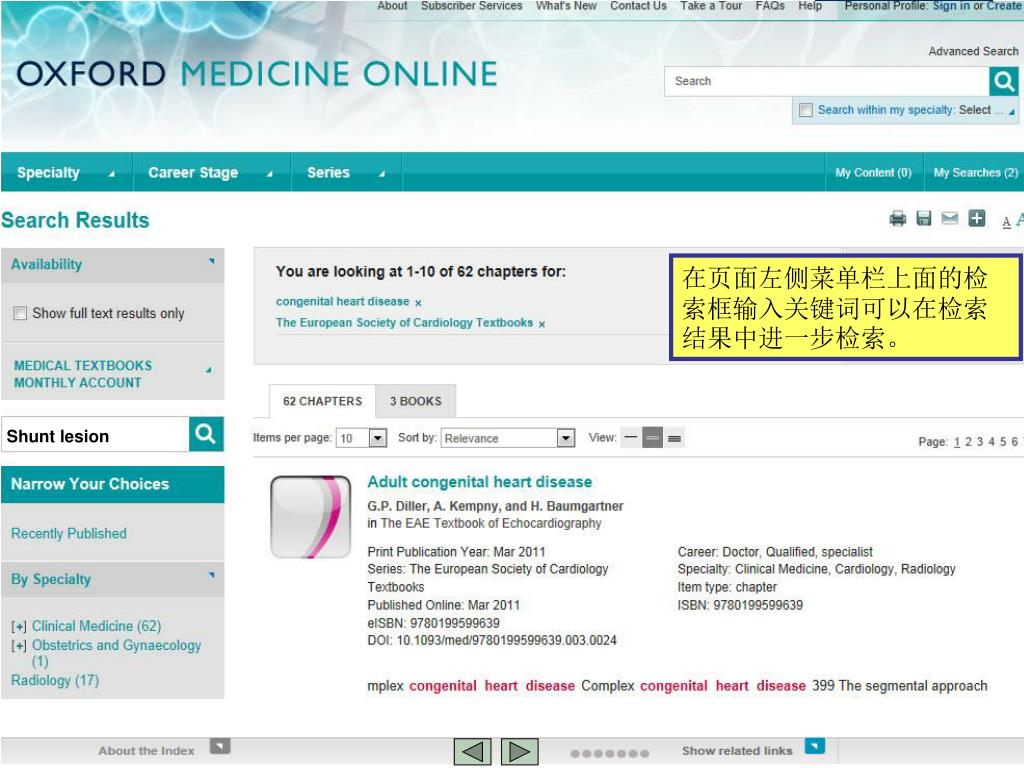Go to next slide arrow
The image size is (1024, 768).
520,752
